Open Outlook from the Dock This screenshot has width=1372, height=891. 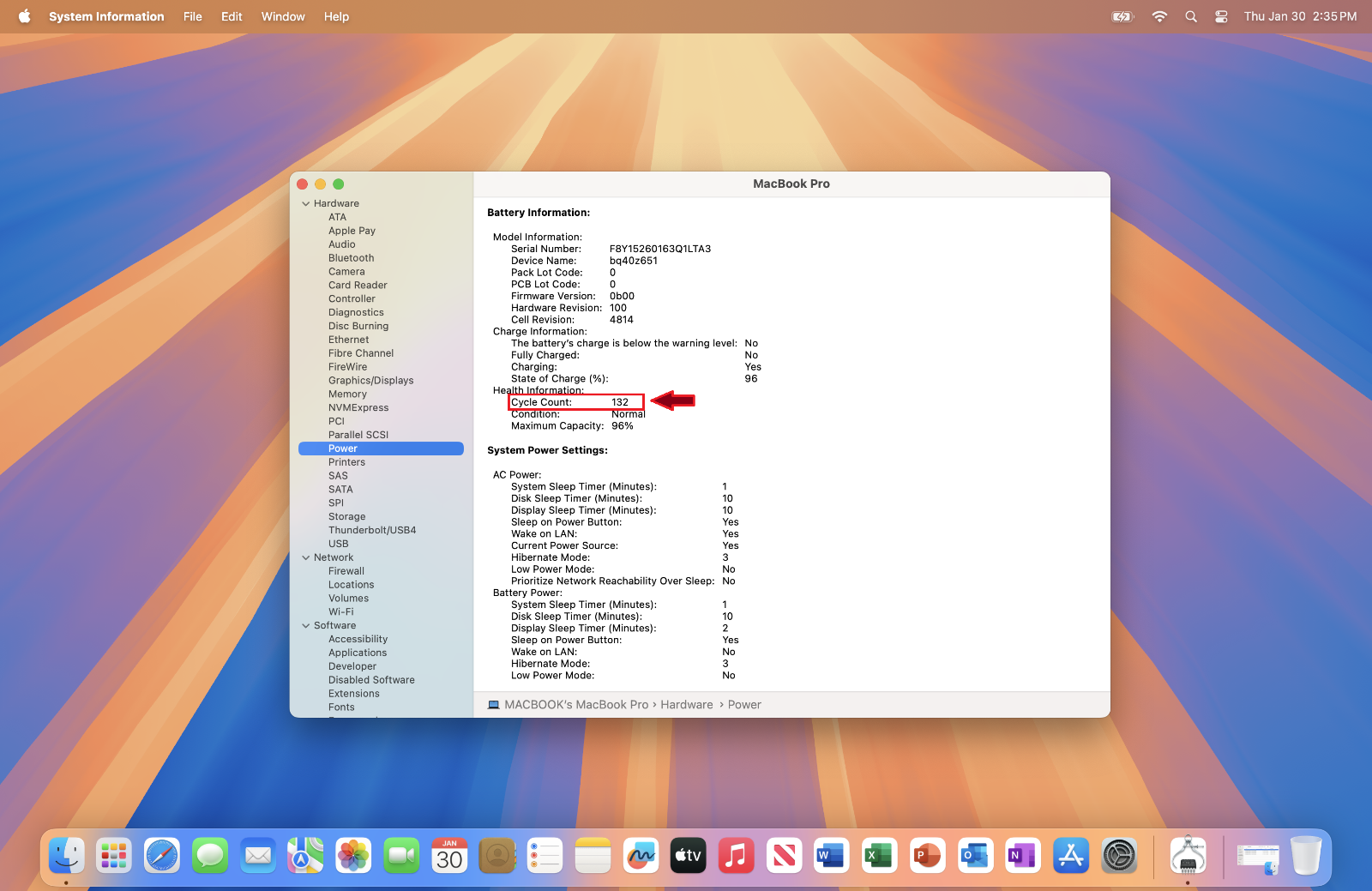tap(975, 856)
